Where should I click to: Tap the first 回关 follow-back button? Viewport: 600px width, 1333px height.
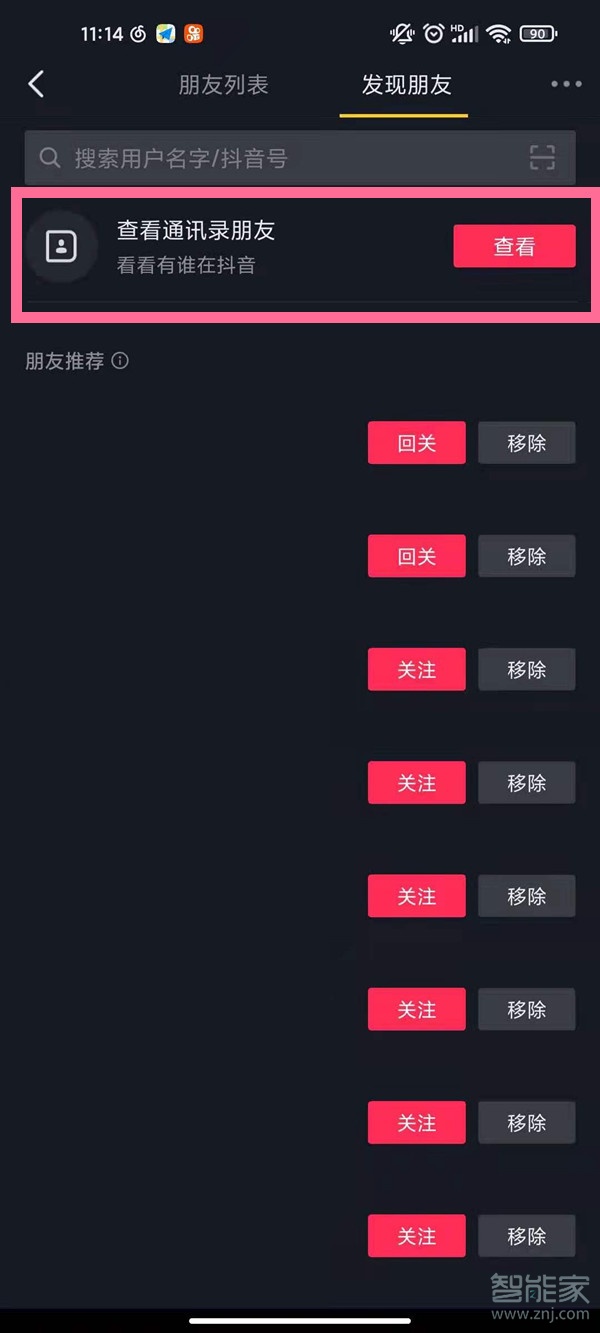(416, 443)
